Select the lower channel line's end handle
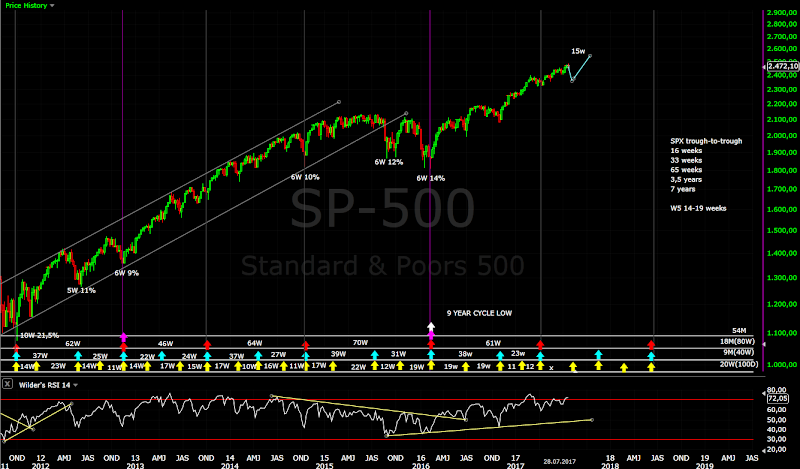Viewport: 800px width, 469px height. [x=406, y=113]
